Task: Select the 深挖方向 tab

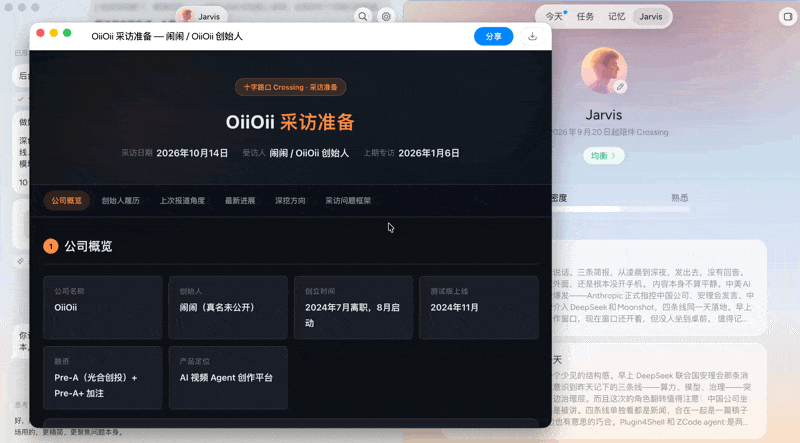Action: tap(290, 201)
